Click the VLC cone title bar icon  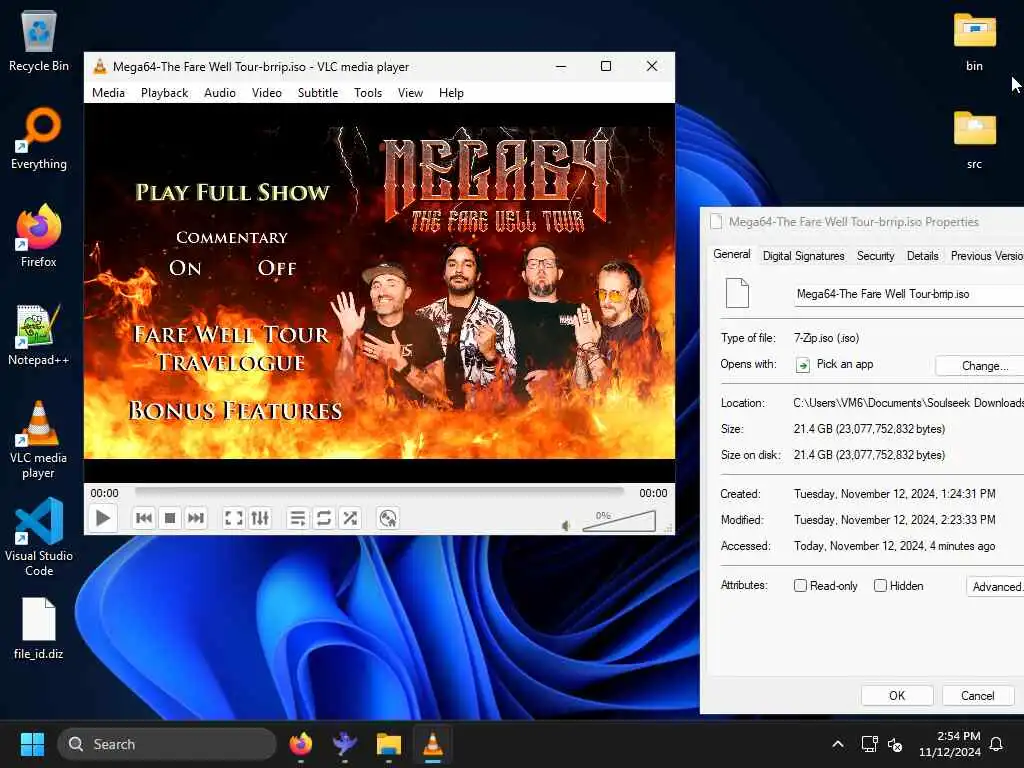pyautogui.click(x=99, y=66)
